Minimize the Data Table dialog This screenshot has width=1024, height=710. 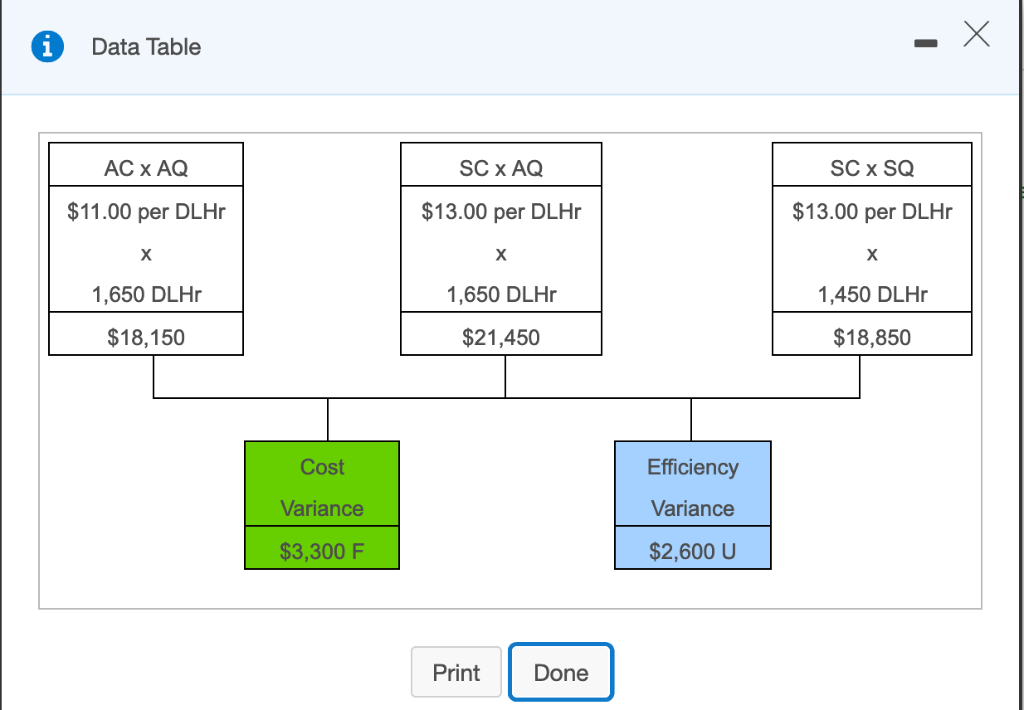925,43
